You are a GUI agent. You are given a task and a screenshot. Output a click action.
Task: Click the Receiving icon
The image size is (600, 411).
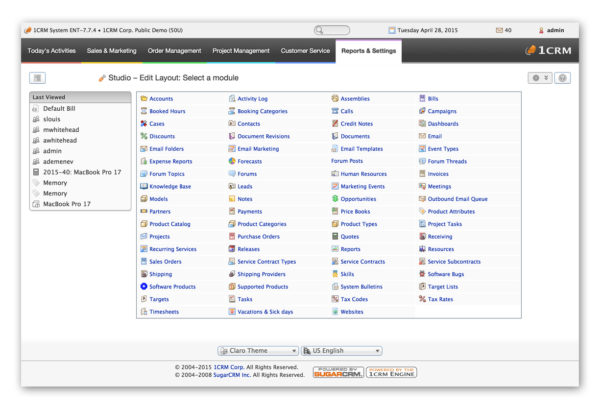tap(422, 236)
